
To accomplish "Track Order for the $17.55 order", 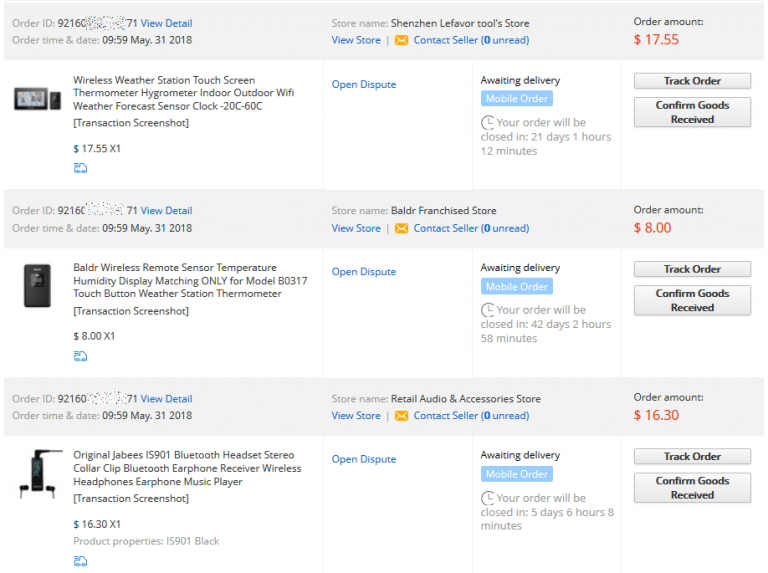I will click(x=692, y=81).
